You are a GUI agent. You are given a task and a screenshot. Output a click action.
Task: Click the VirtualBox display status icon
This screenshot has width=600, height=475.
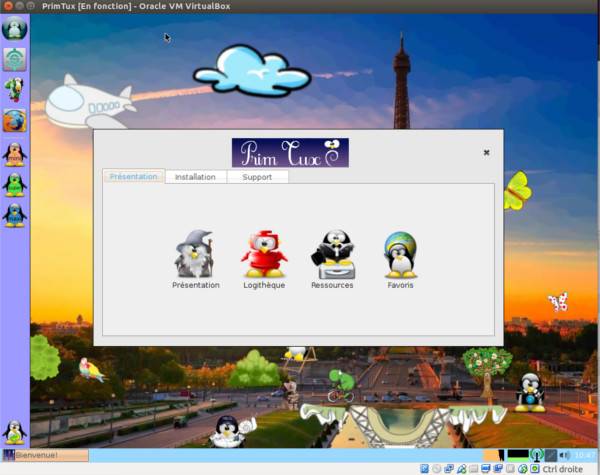(x=486, y=468)
